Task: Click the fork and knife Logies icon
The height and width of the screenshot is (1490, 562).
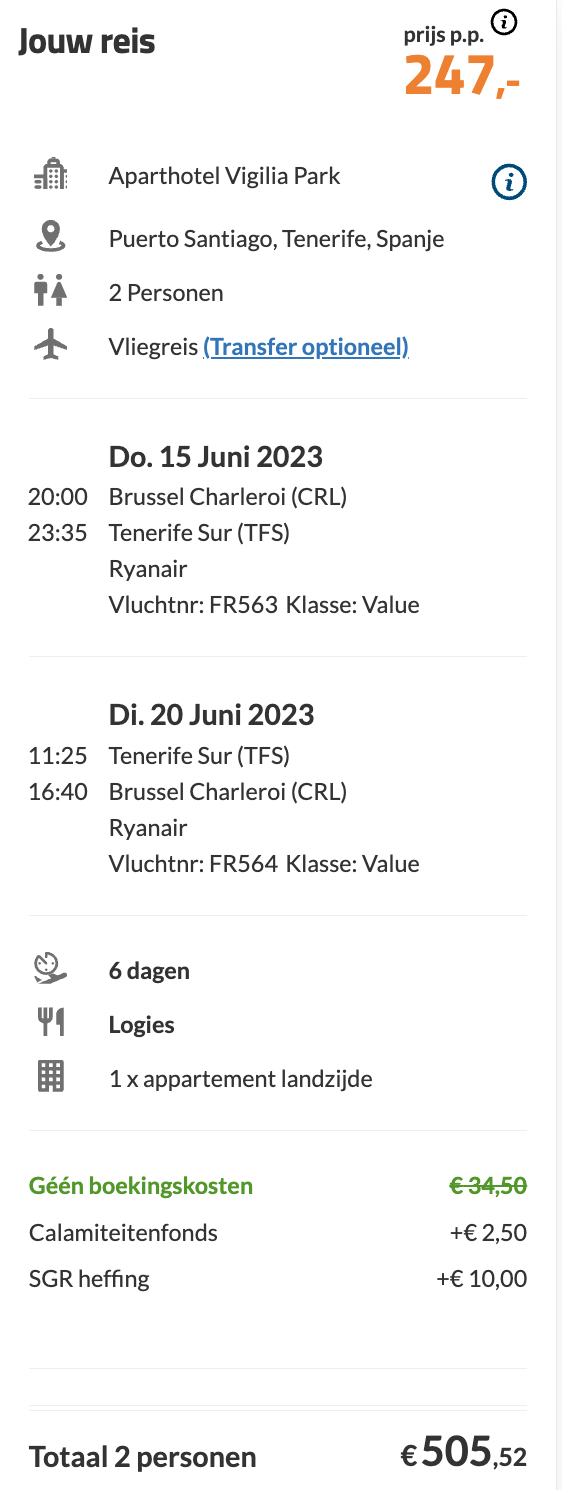Action: [x=50, y=1022]
